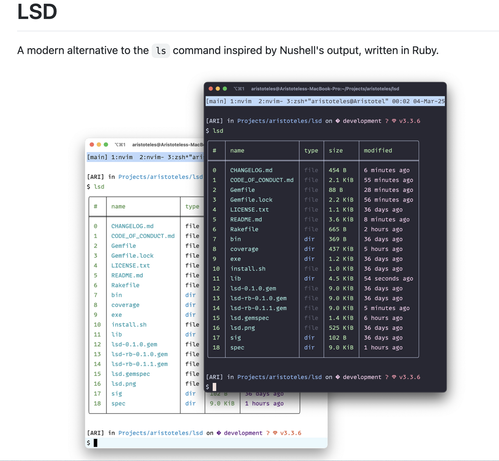
Task: Select "1:nvim" in the dark terminal's tmux bar
Action: (x=241, y=101)
